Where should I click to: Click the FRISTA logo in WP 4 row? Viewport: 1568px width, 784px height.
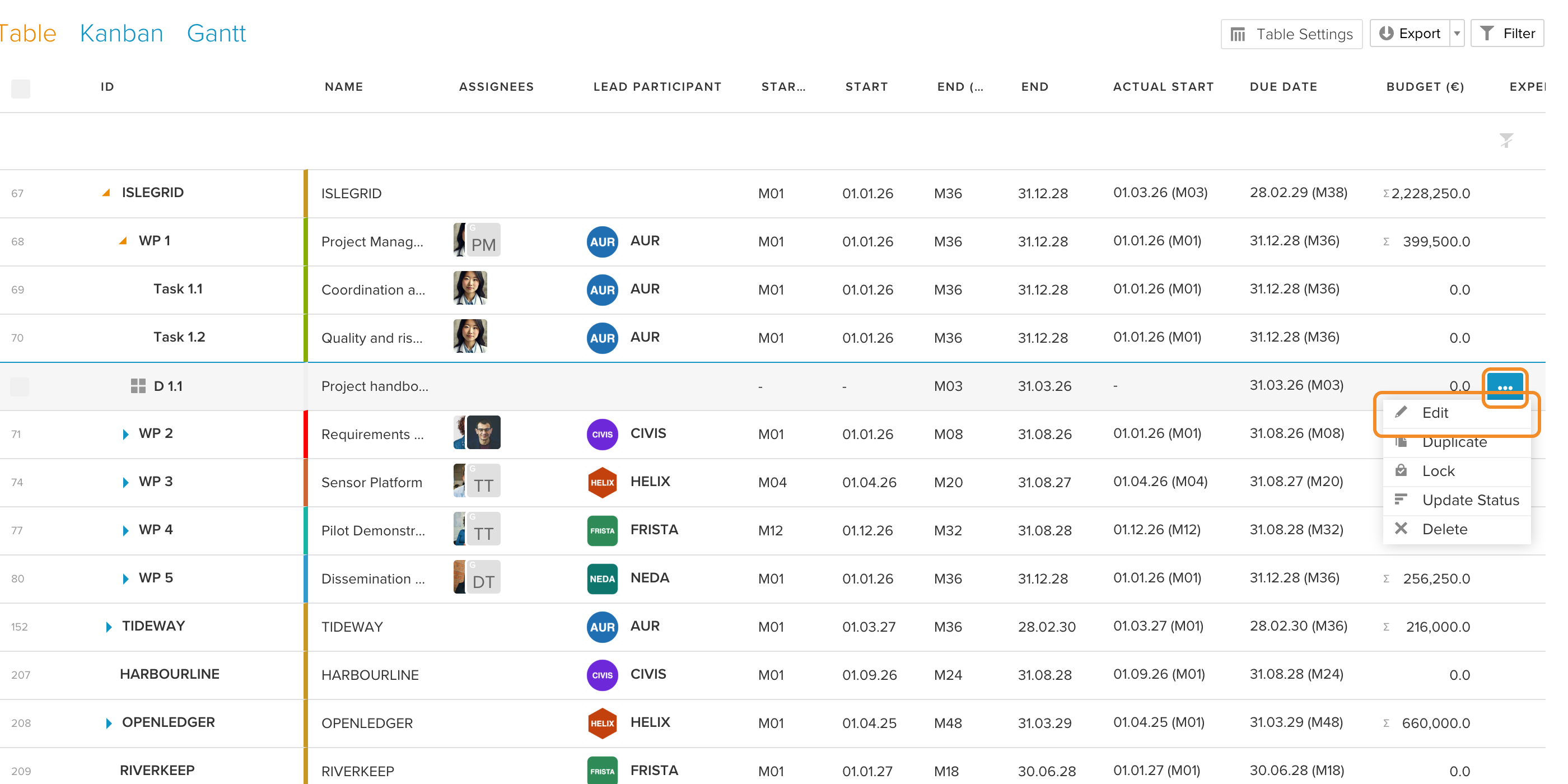pyautogui.click(x=602, y=530)
